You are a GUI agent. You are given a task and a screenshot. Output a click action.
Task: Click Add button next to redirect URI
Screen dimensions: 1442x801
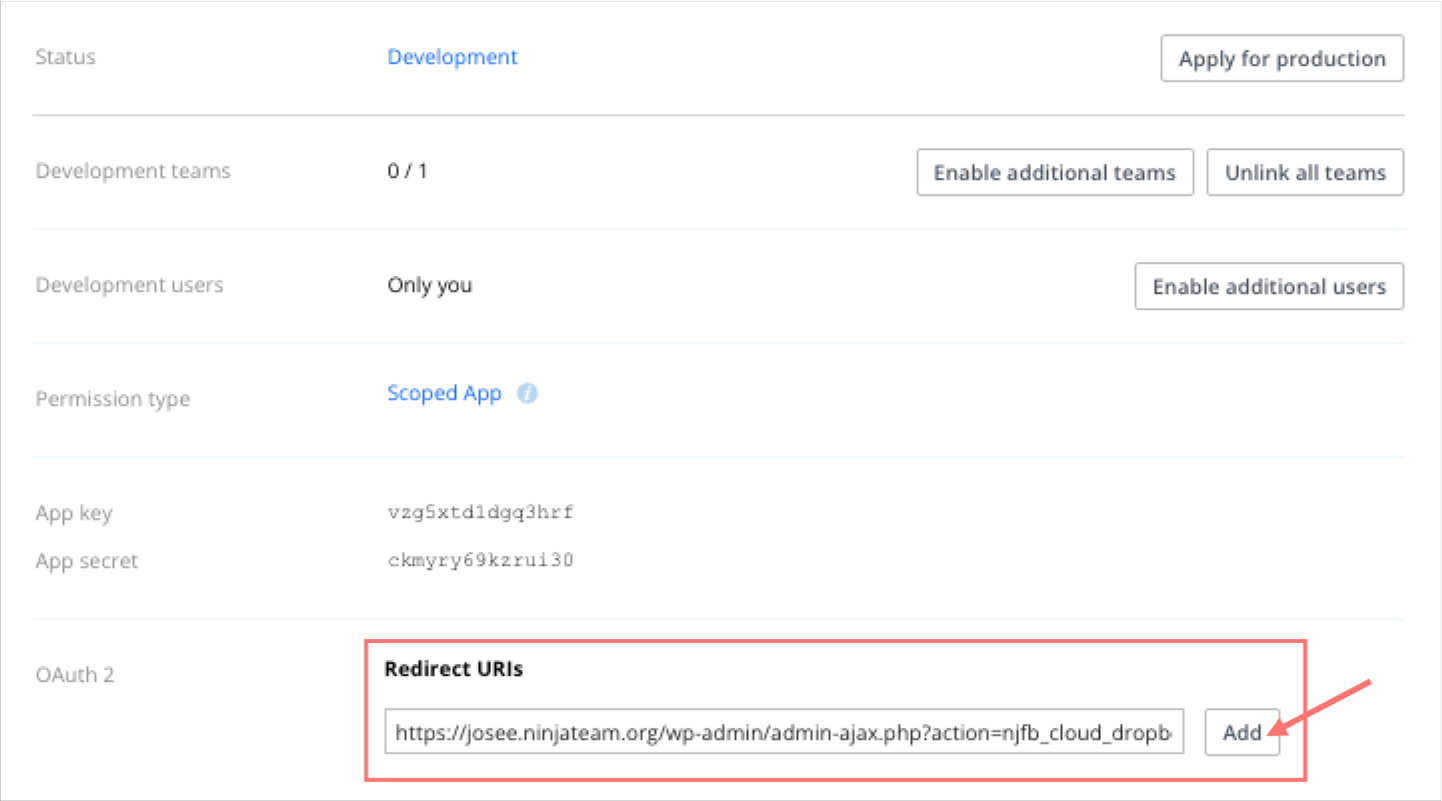coord(1241,732)
